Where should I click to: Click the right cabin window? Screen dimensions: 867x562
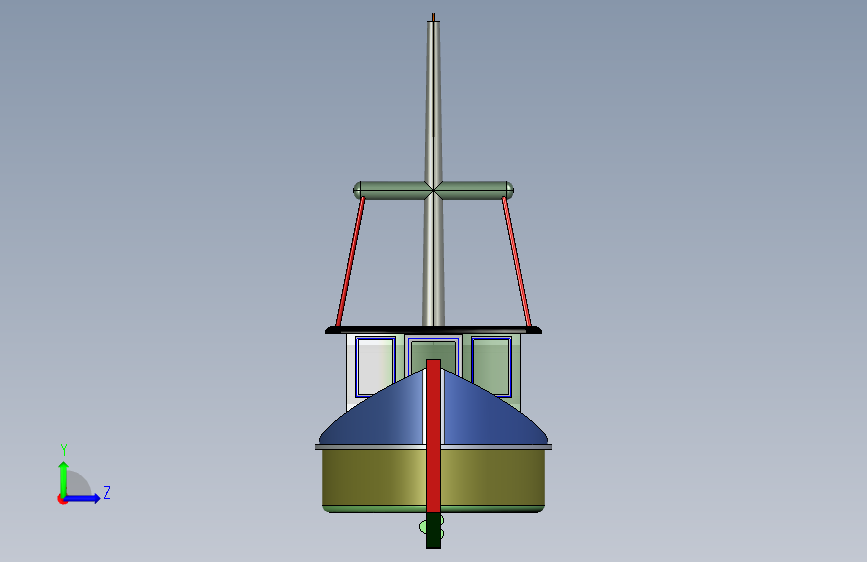492,366
